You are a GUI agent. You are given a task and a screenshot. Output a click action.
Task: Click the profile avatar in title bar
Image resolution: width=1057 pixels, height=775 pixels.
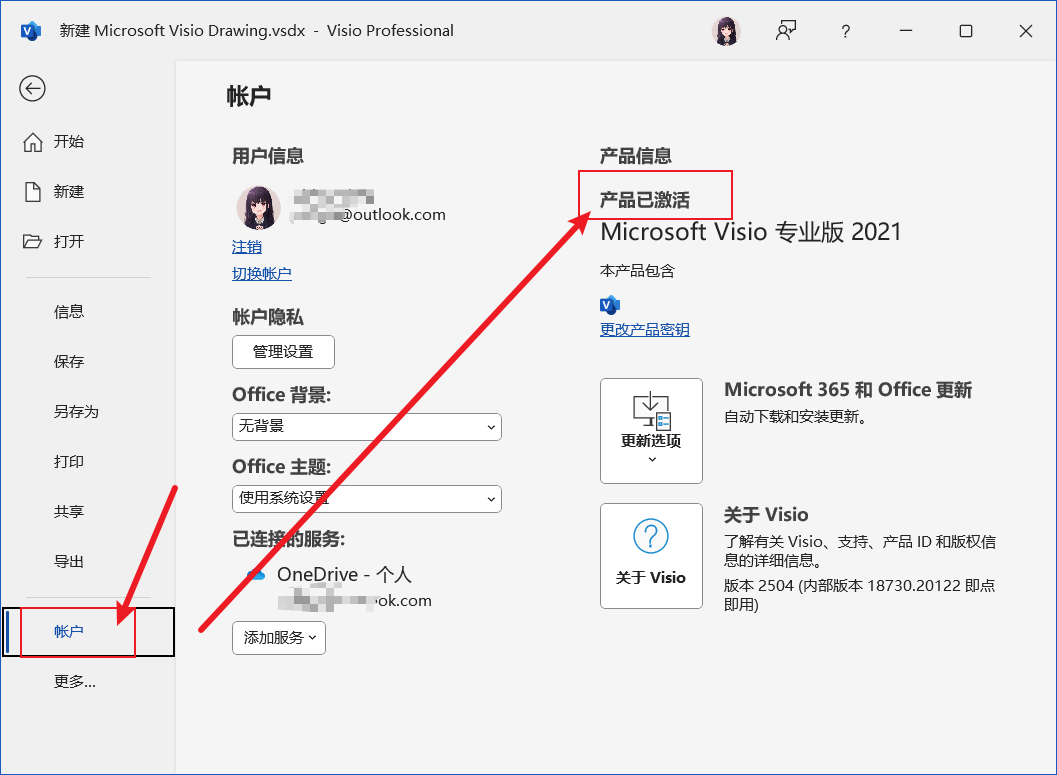pos(726,31)
